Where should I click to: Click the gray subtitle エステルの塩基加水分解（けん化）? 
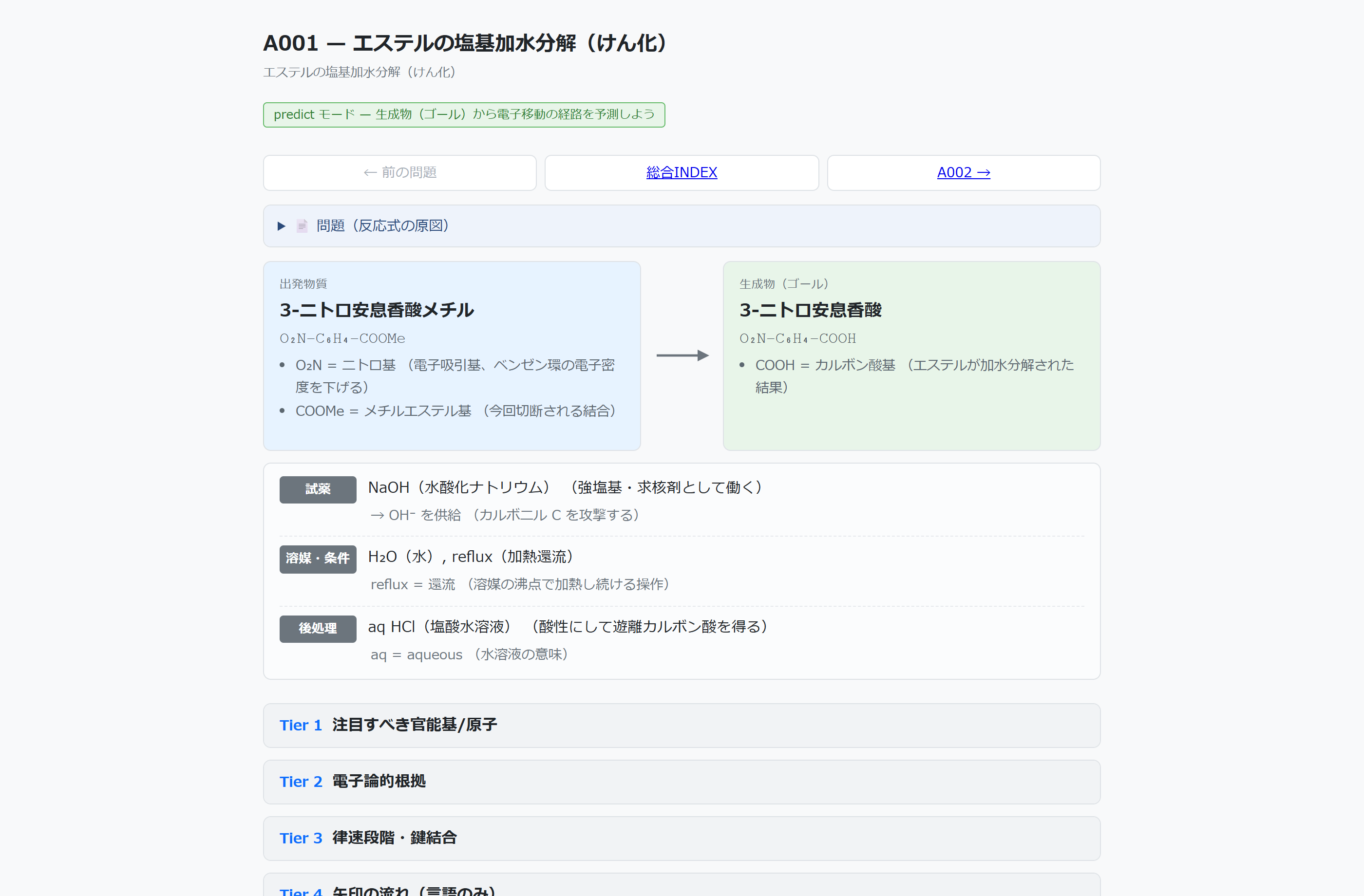tap(360, 72)
